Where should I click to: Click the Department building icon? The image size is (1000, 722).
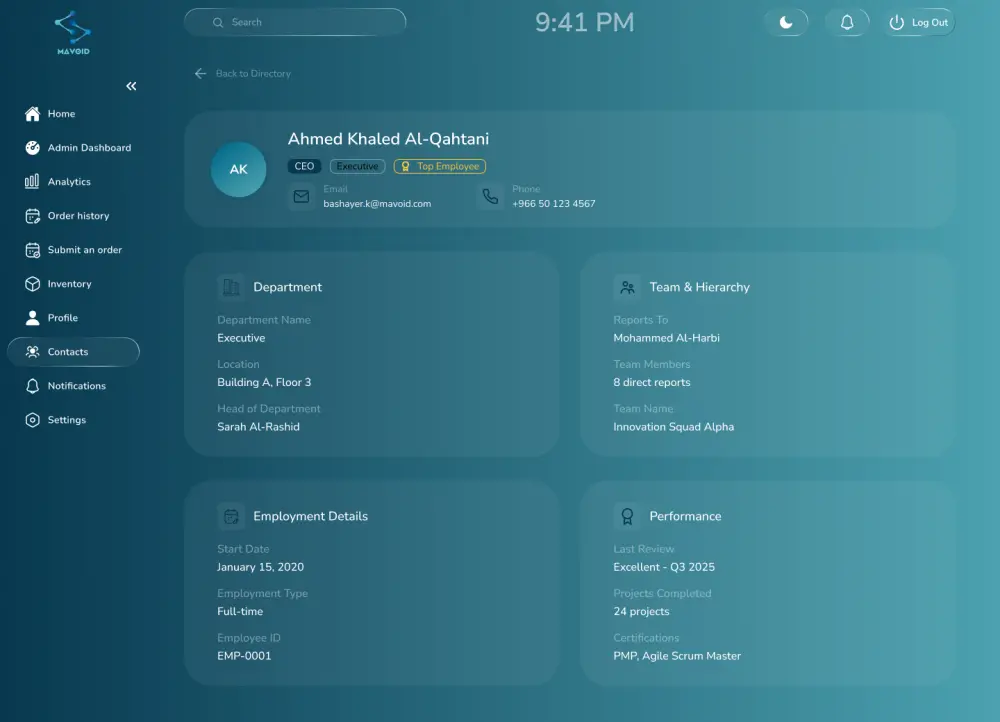coord(231,287)
